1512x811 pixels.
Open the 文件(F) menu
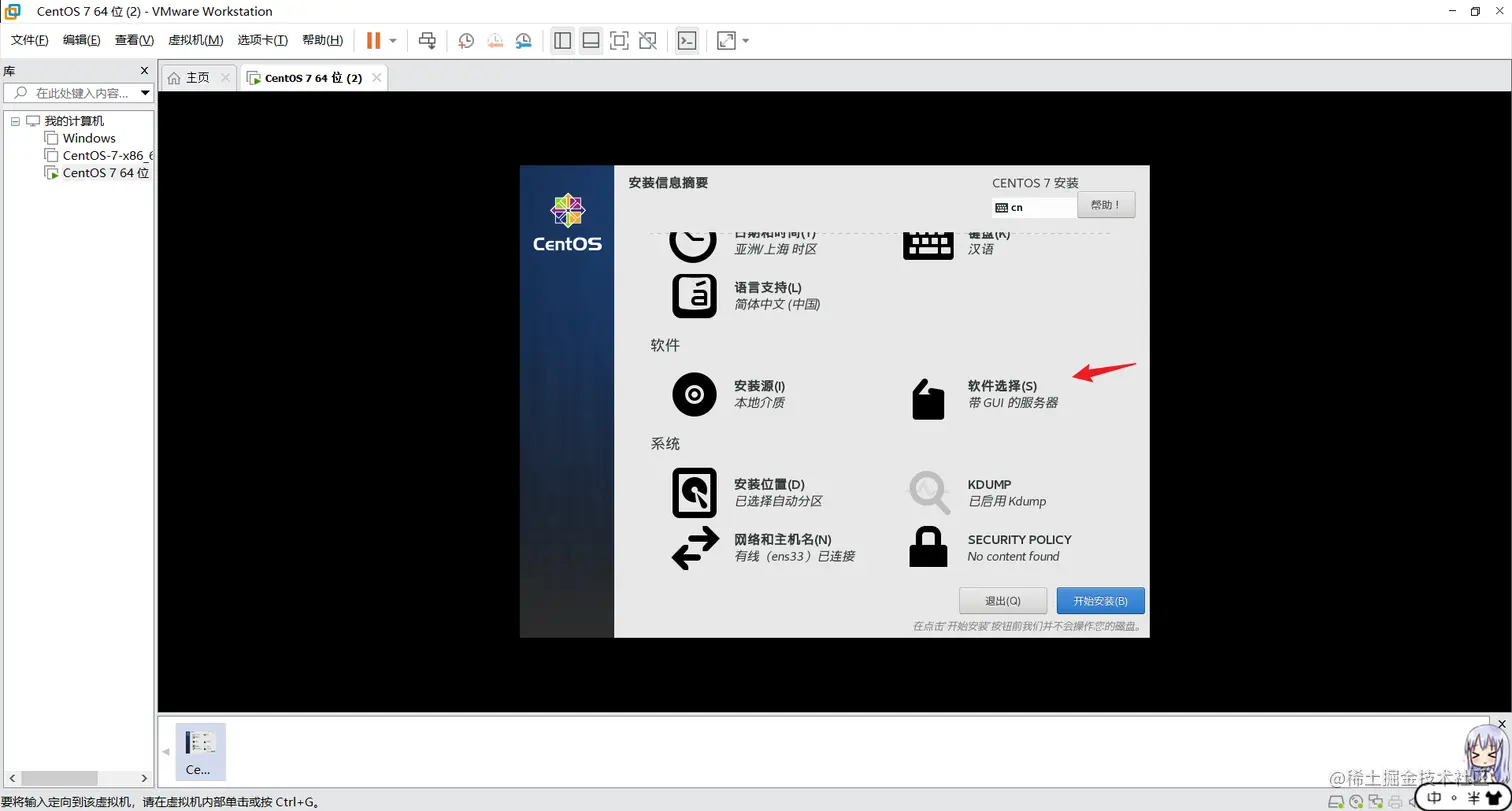click(30, 40)
